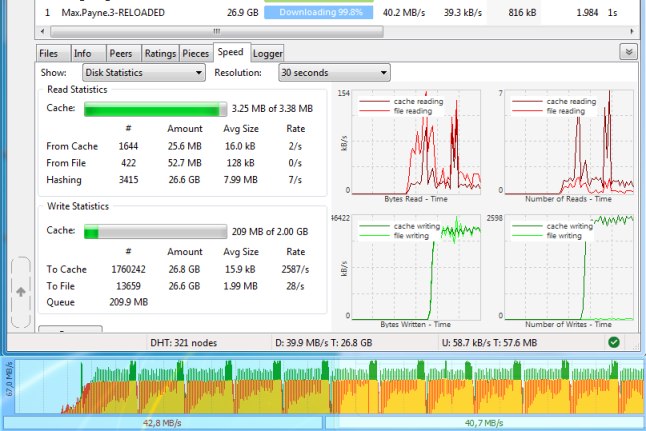Click the 40,7 MB/s bar below the graph

(485, 423)
